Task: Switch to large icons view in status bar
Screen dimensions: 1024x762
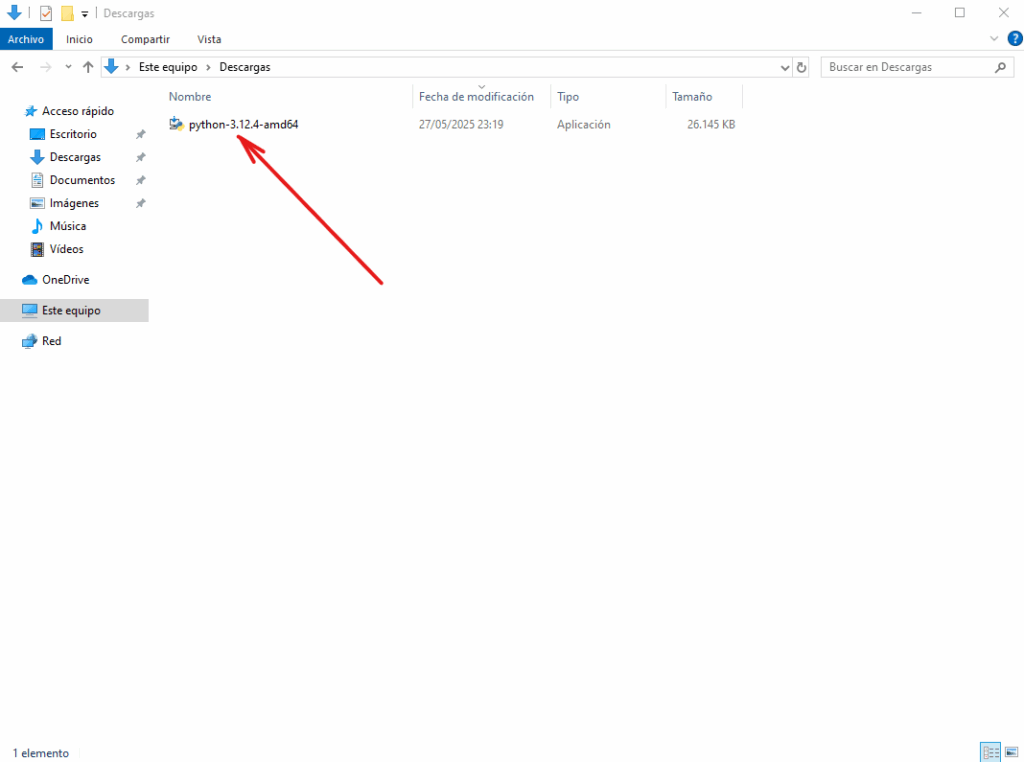Action: click(x=1012, y=752)
